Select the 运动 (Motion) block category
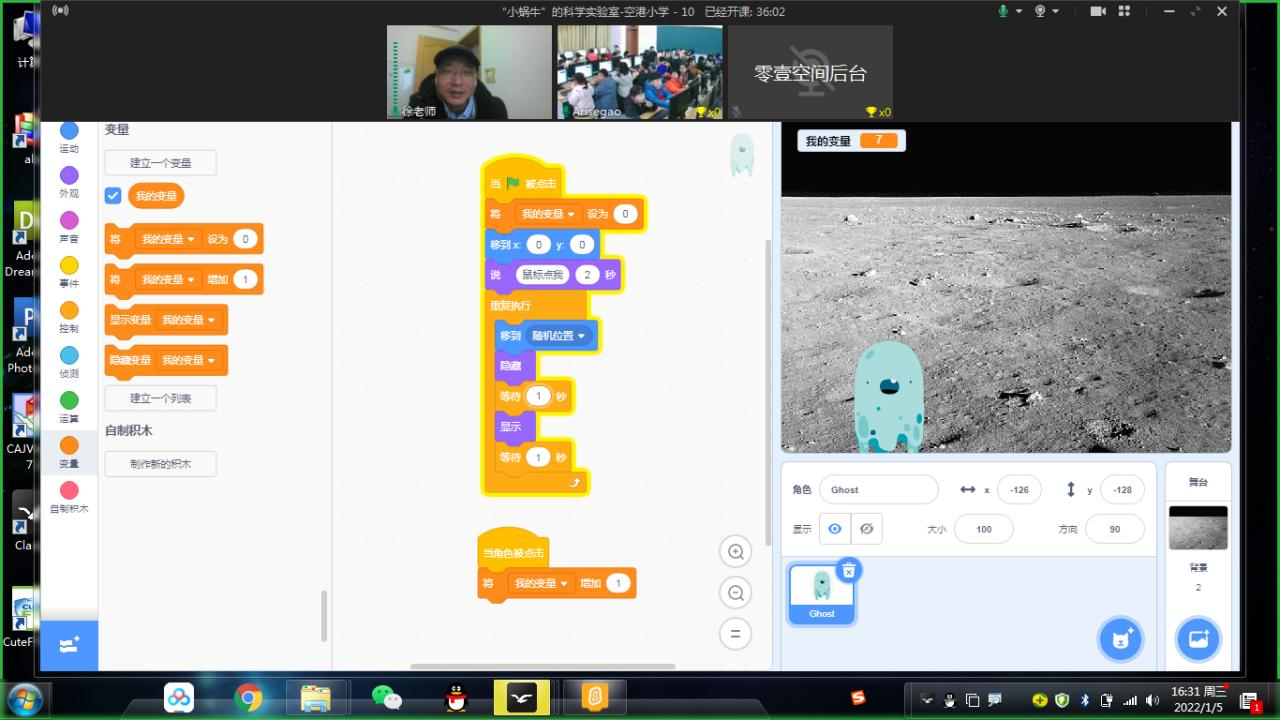1280x720 pixels. 69,137
